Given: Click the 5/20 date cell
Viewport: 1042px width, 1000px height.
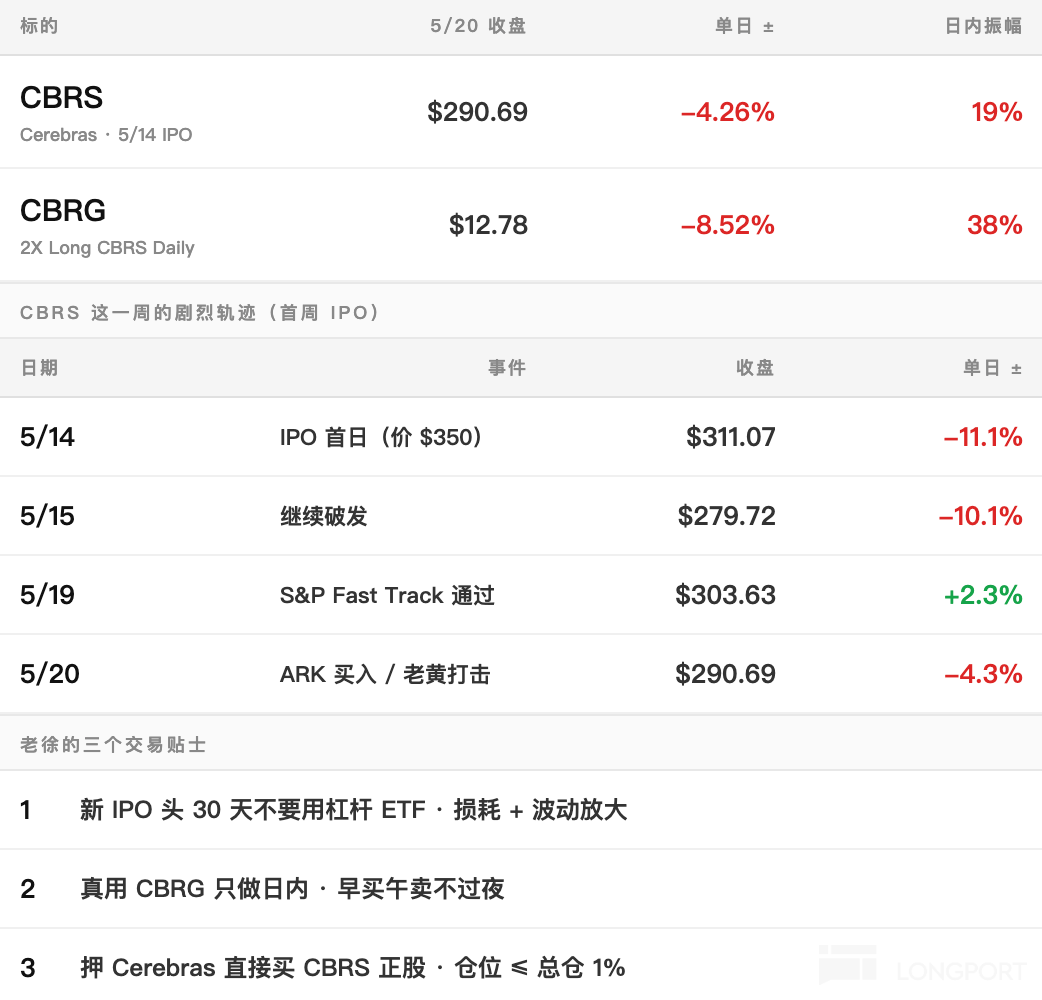Looking at the screenshot, I should pyautogui.click(x=50, y=674).
